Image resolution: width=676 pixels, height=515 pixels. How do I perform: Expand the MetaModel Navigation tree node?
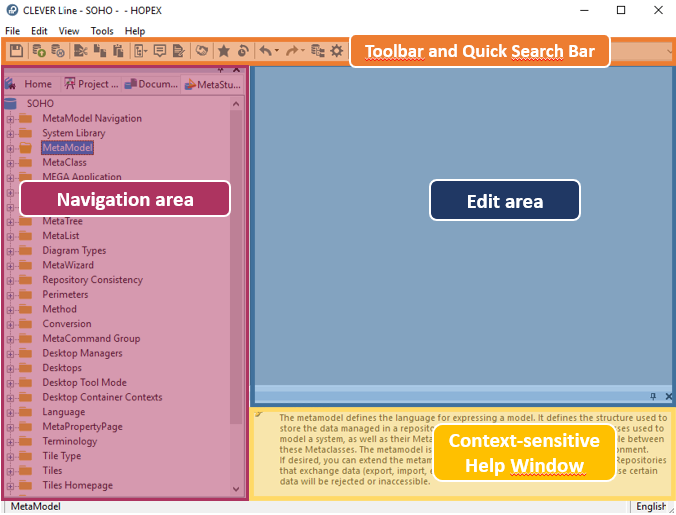coord(10,119)
